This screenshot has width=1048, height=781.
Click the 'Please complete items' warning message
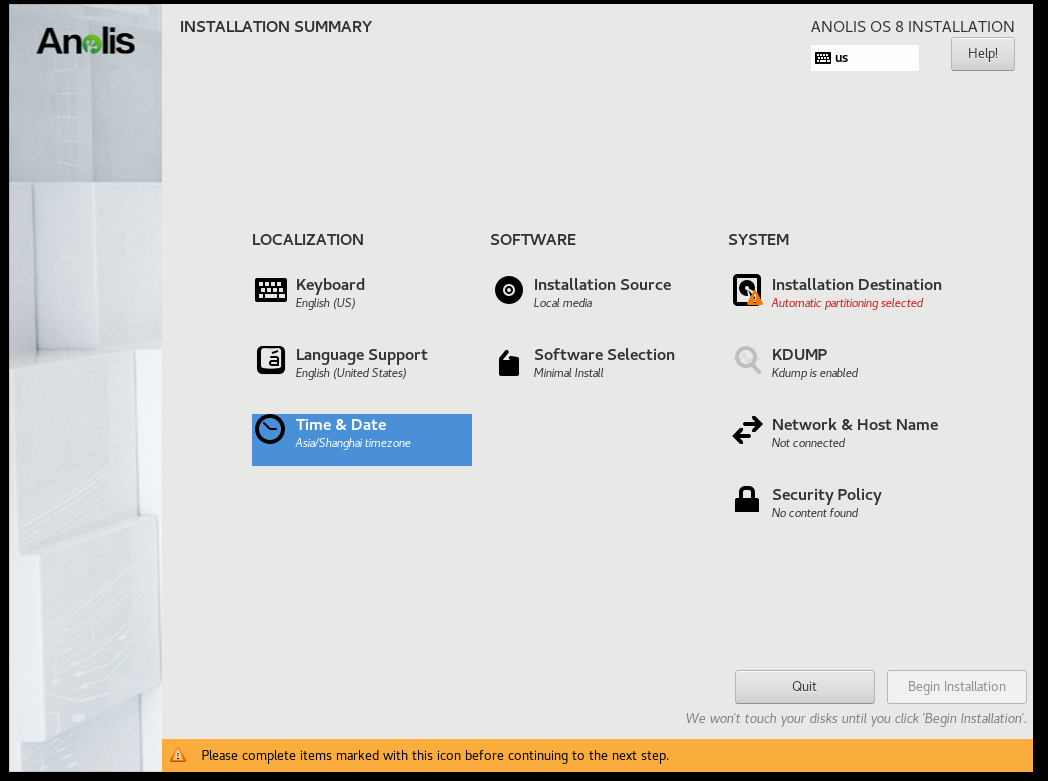tap(435, 755)
